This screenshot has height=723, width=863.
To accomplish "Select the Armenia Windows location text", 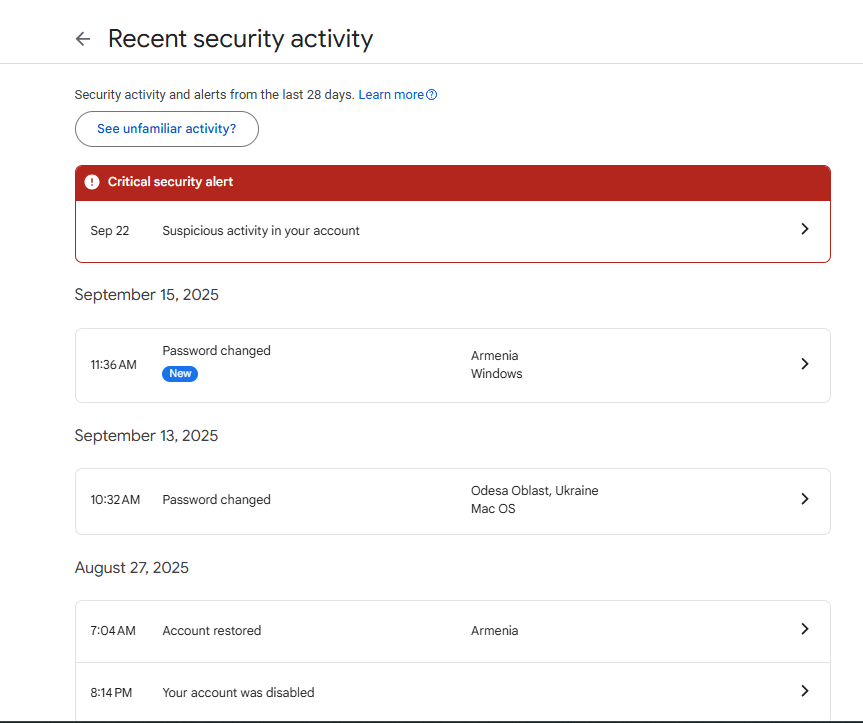I will (496, 364).
